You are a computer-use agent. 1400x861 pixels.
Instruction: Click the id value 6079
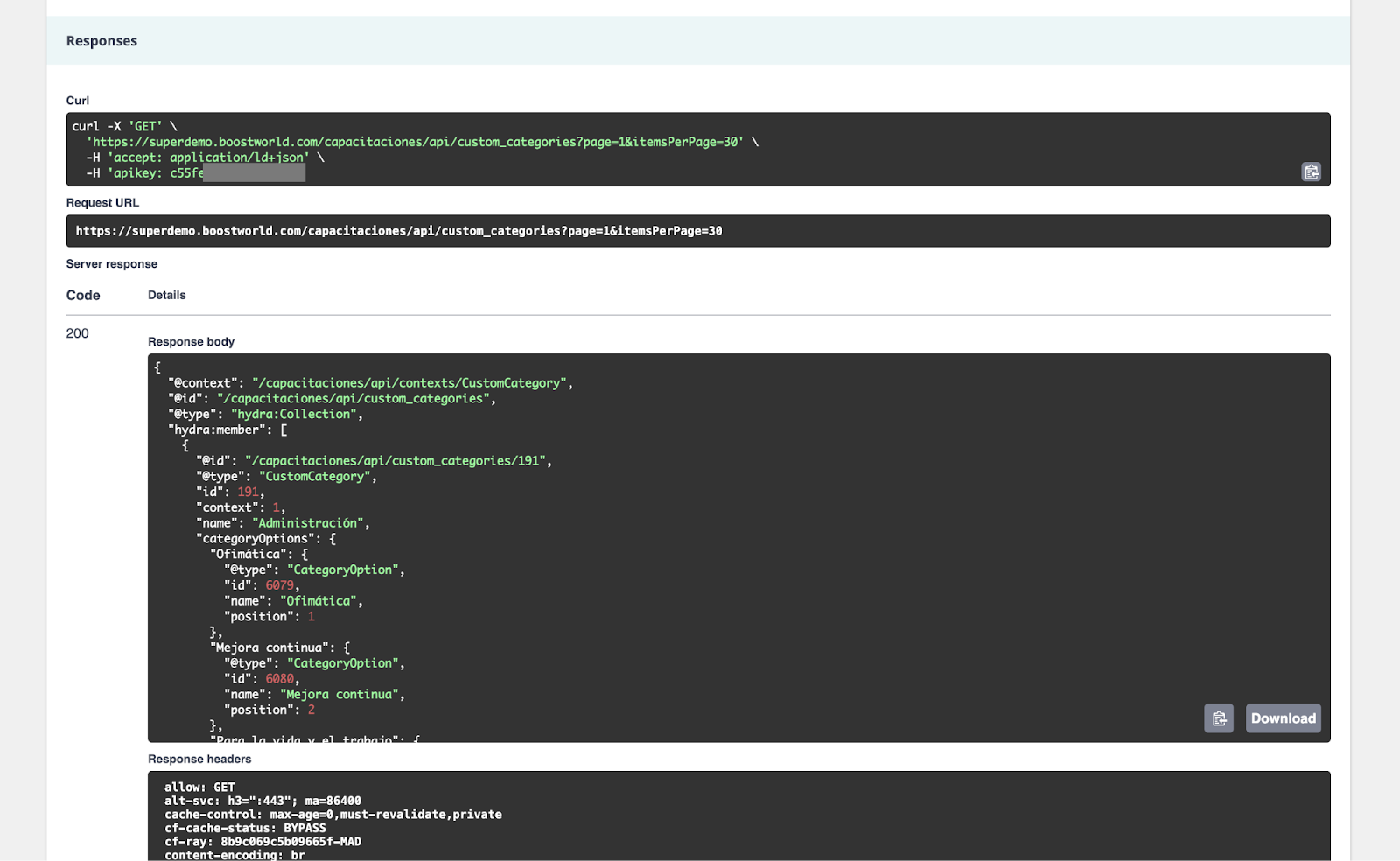tap(280, 585)
